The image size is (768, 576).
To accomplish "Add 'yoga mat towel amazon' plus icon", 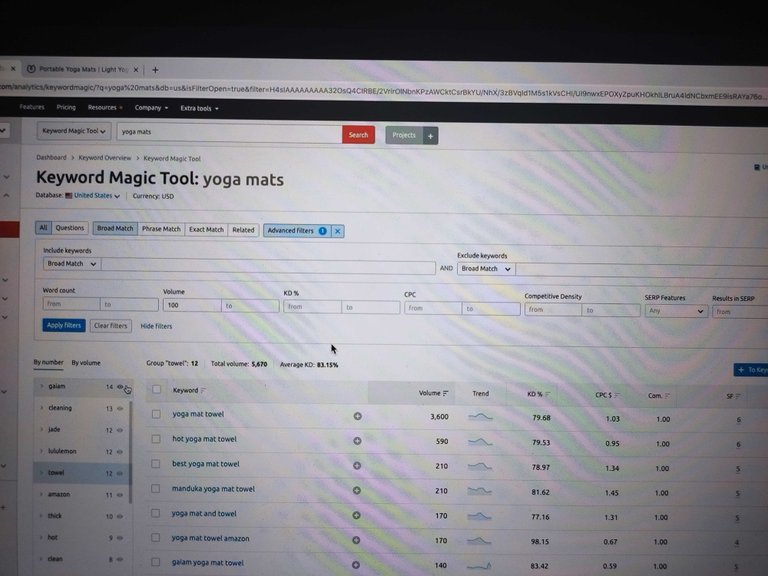I will coord(356,540).
